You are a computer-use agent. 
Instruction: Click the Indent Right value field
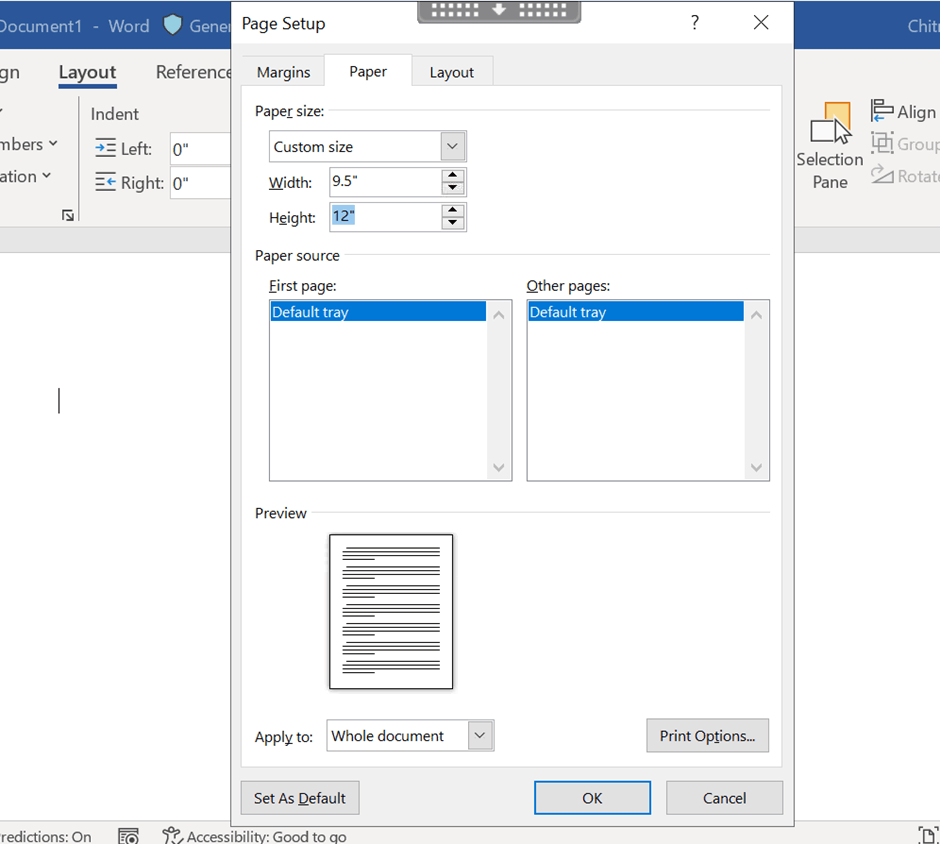pyautogui.click(x=200, y=183)
